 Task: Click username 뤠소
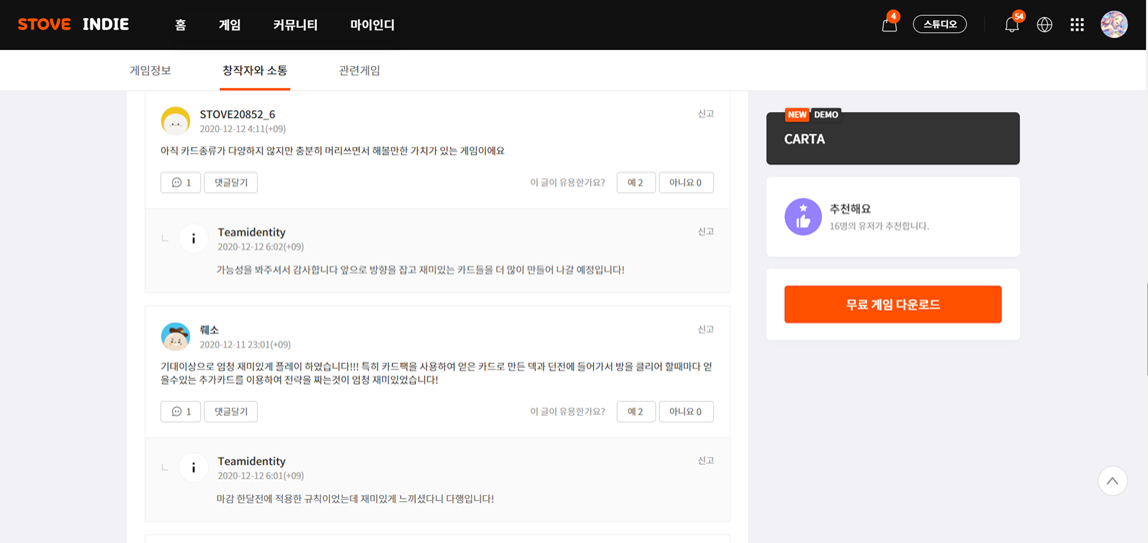(x=209, y=330)
